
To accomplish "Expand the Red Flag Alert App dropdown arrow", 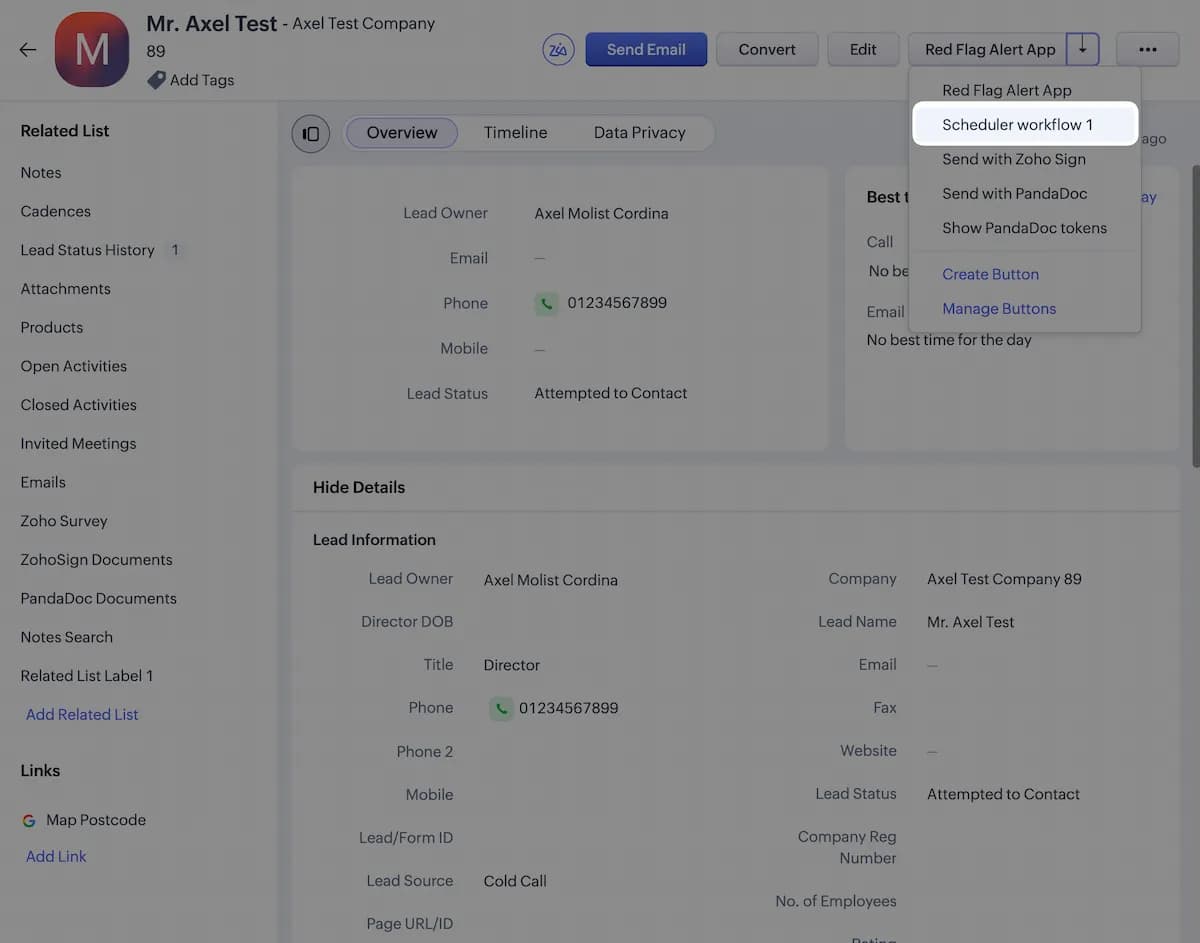I will point(1082,48).
